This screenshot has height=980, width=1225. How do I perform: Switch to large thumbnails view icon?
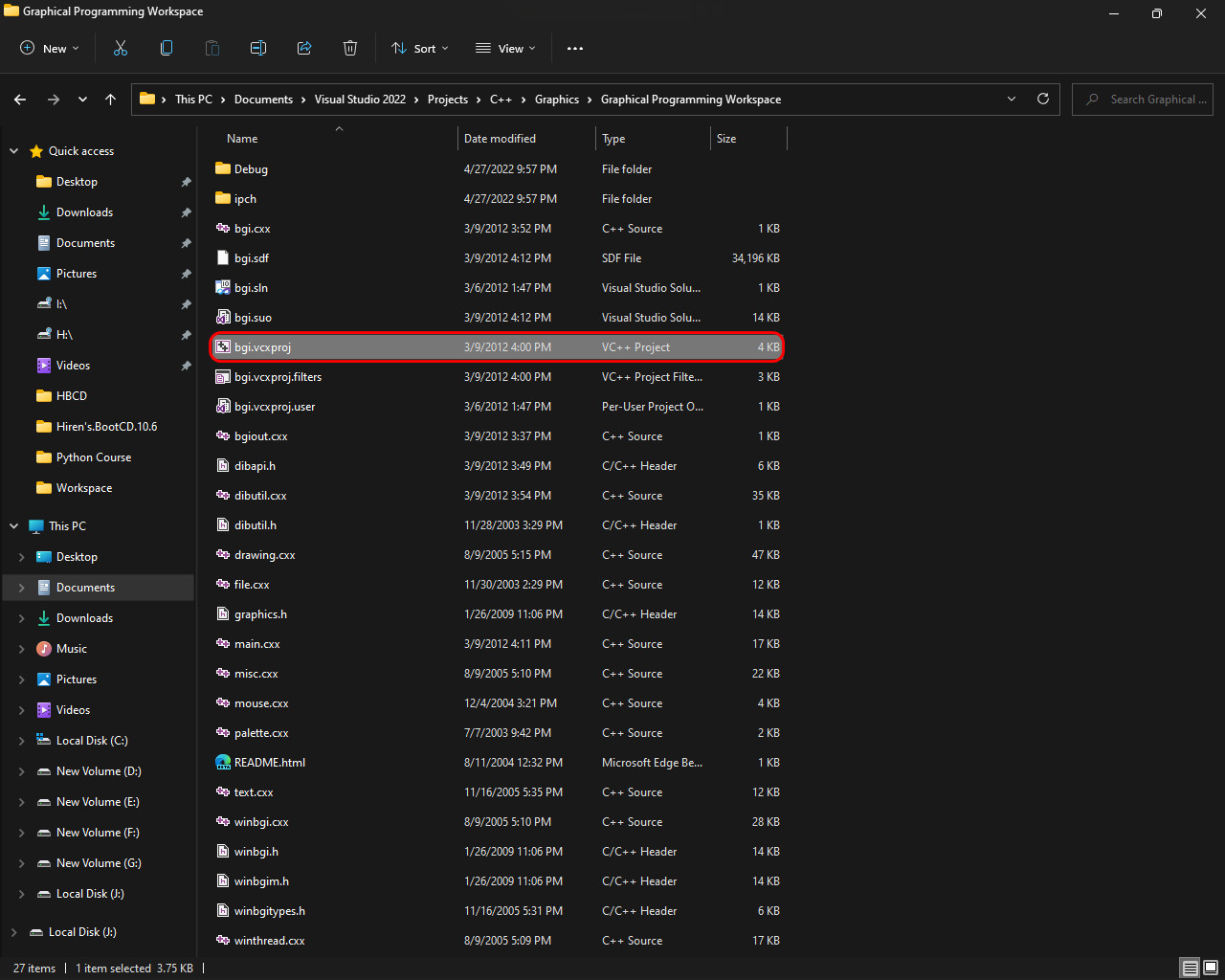(x=1211, y=968)
